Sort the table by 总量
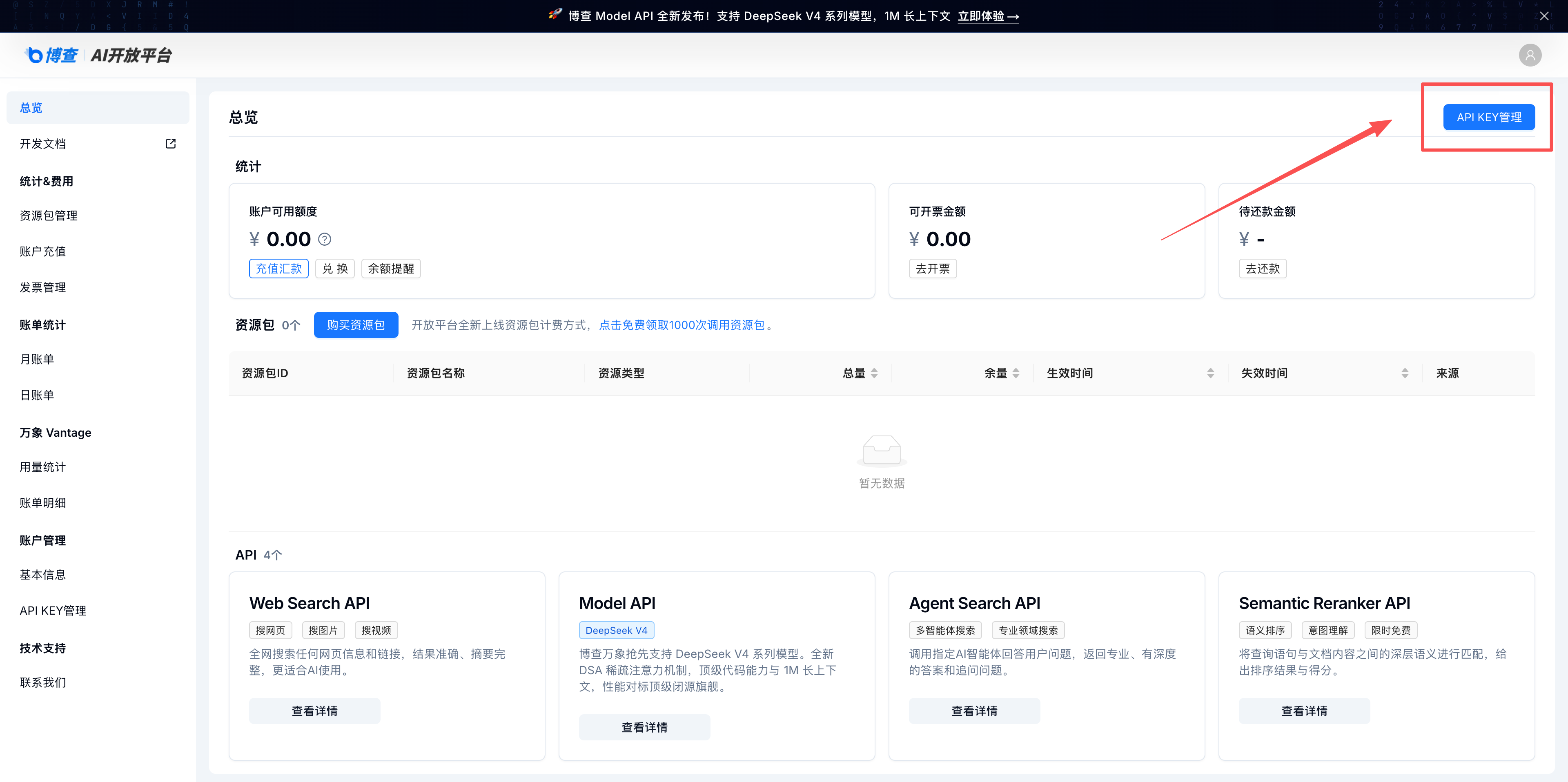Viewport: 1568px width, 782px height. 874,373
